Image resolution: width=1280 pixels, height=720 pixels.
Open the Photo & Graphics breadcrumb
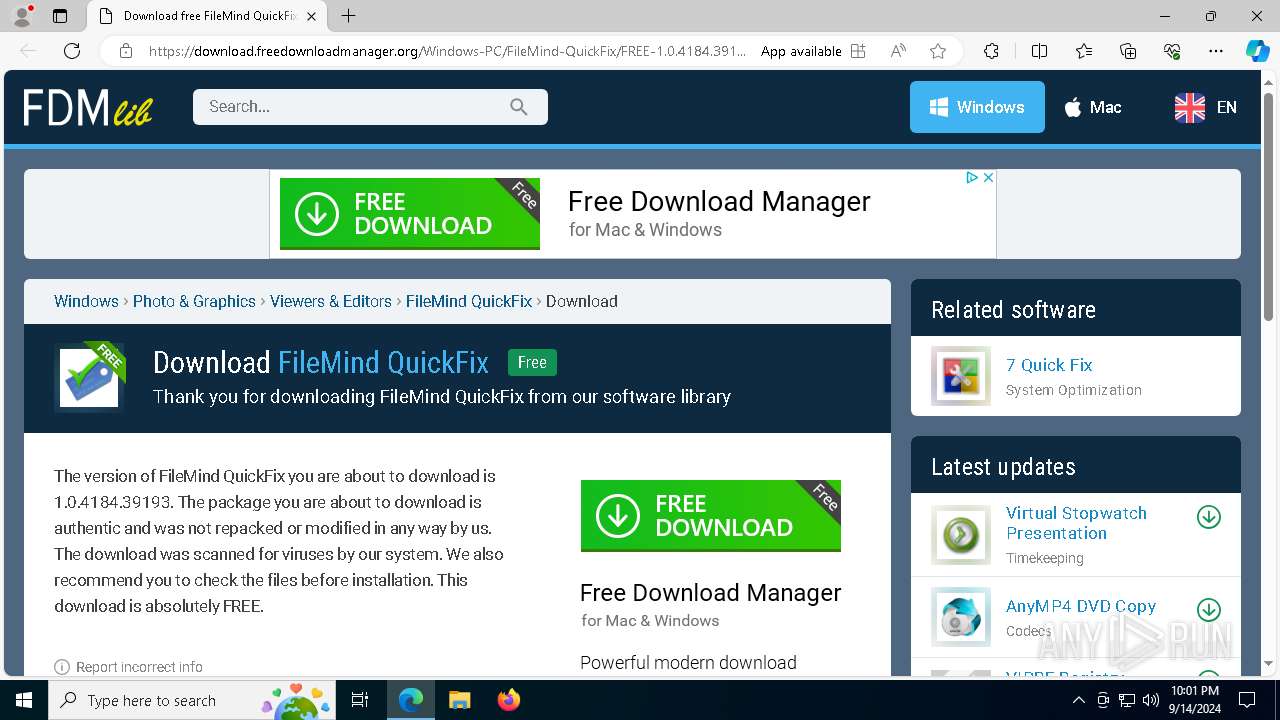[194, 301]
